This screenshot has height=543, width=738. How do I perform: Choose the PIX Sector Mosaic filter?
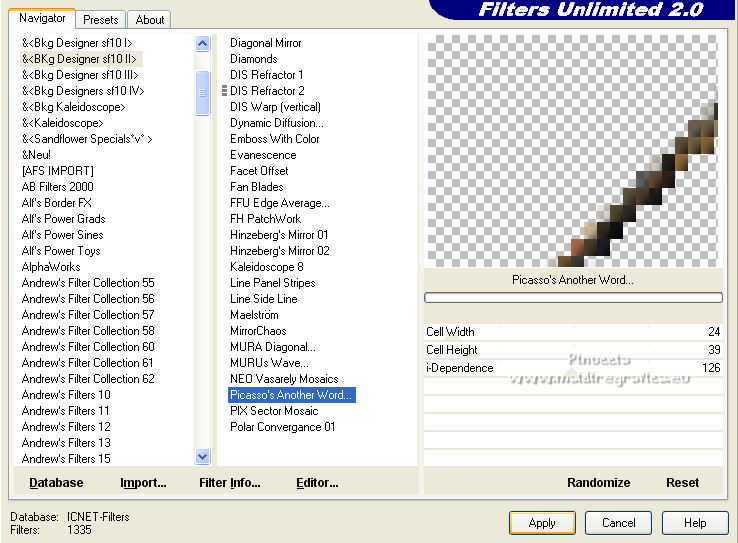(x=274, y=411)
